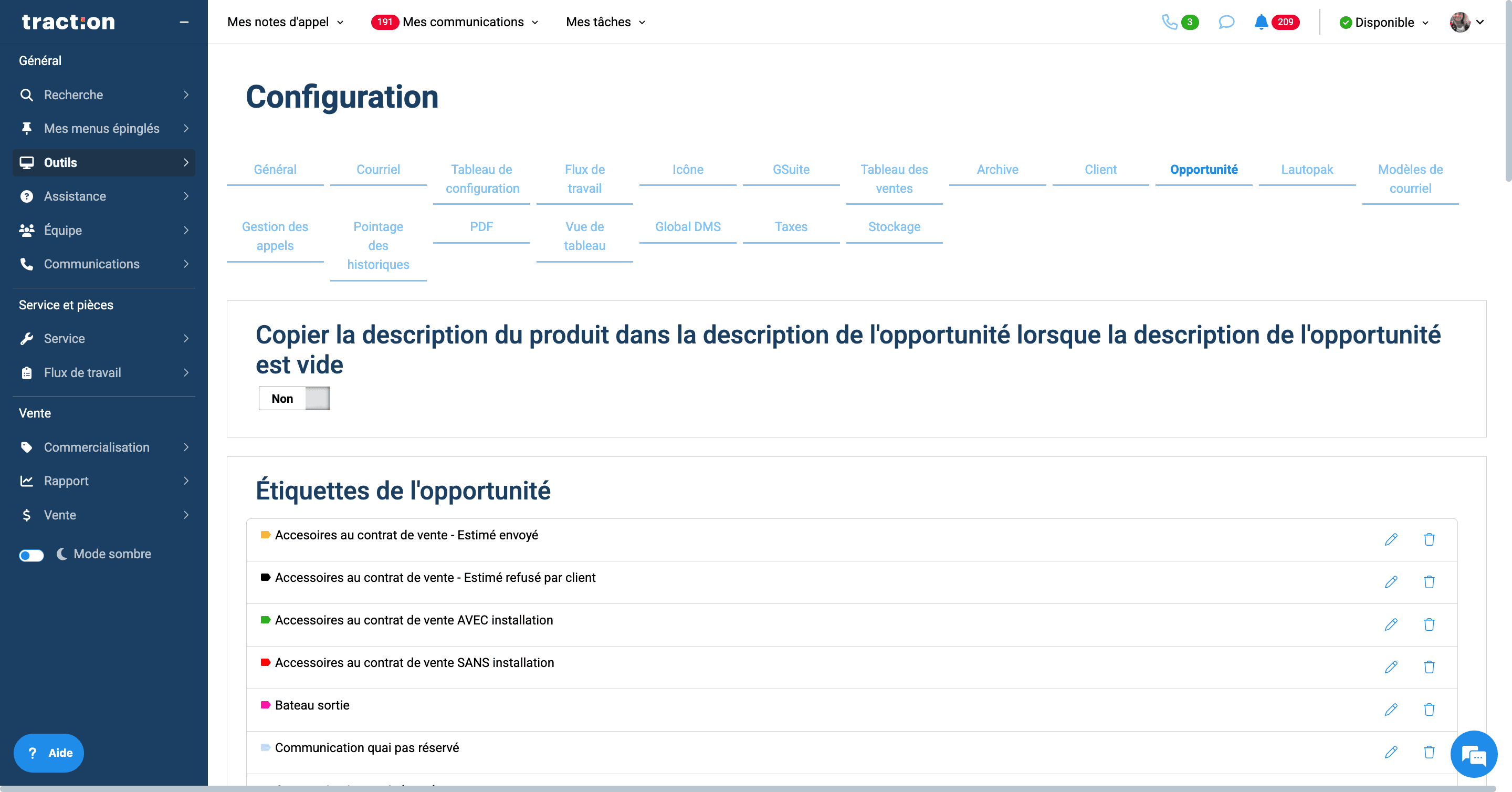
Task: Edit the 'Estimé refusé par client' tag
Action: click(1391, 582)
